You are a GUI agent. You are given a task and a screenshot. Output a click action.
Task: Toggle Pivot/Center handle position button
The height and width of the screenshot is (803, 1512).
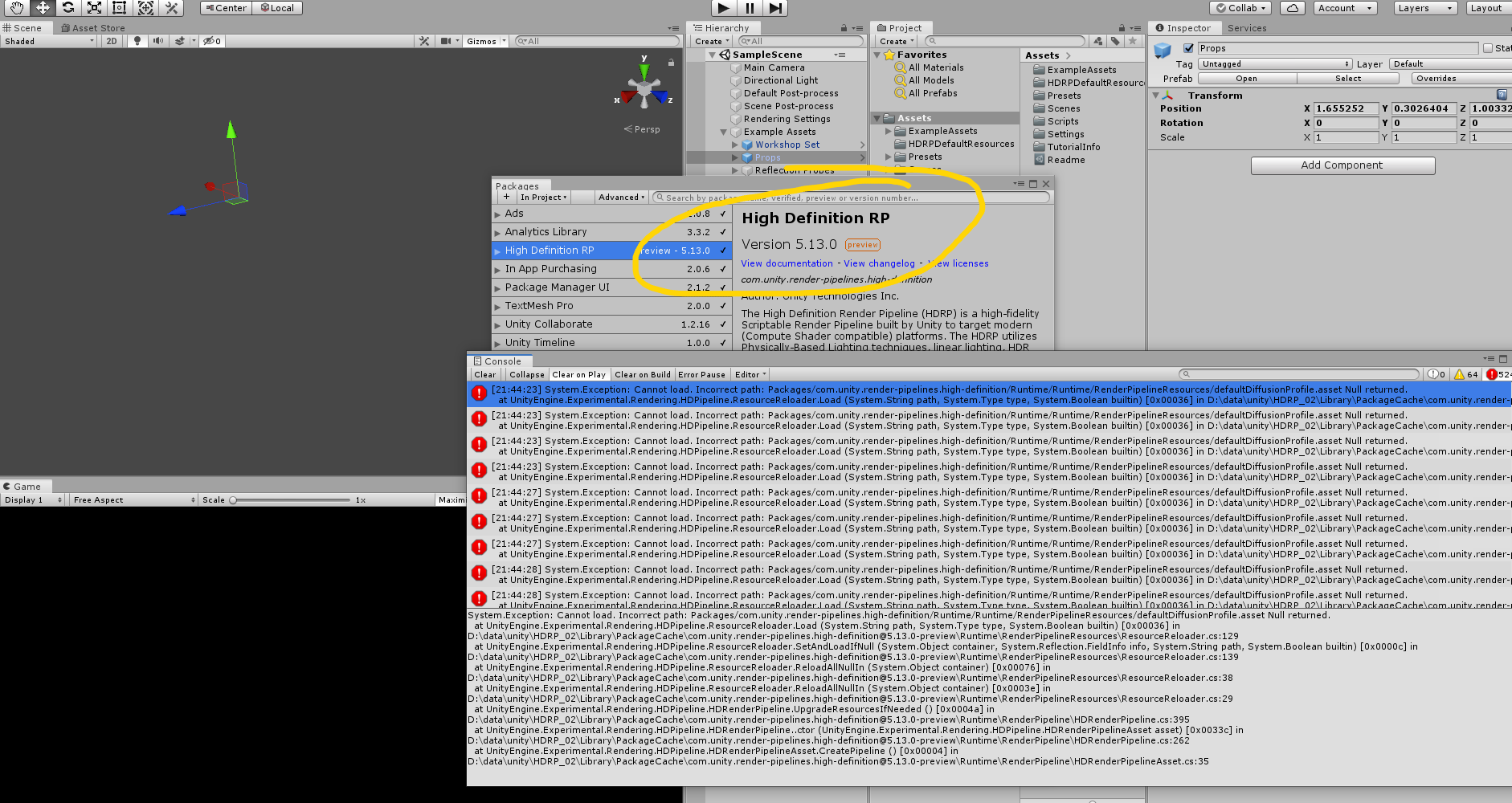[x=227, y=8]
